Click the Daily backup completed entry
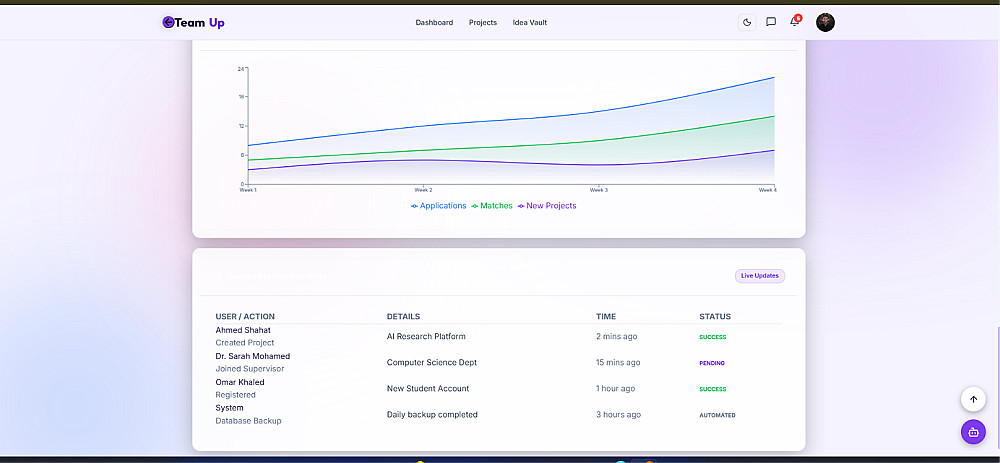This screenshot has height=463, width=1000. 432,415
